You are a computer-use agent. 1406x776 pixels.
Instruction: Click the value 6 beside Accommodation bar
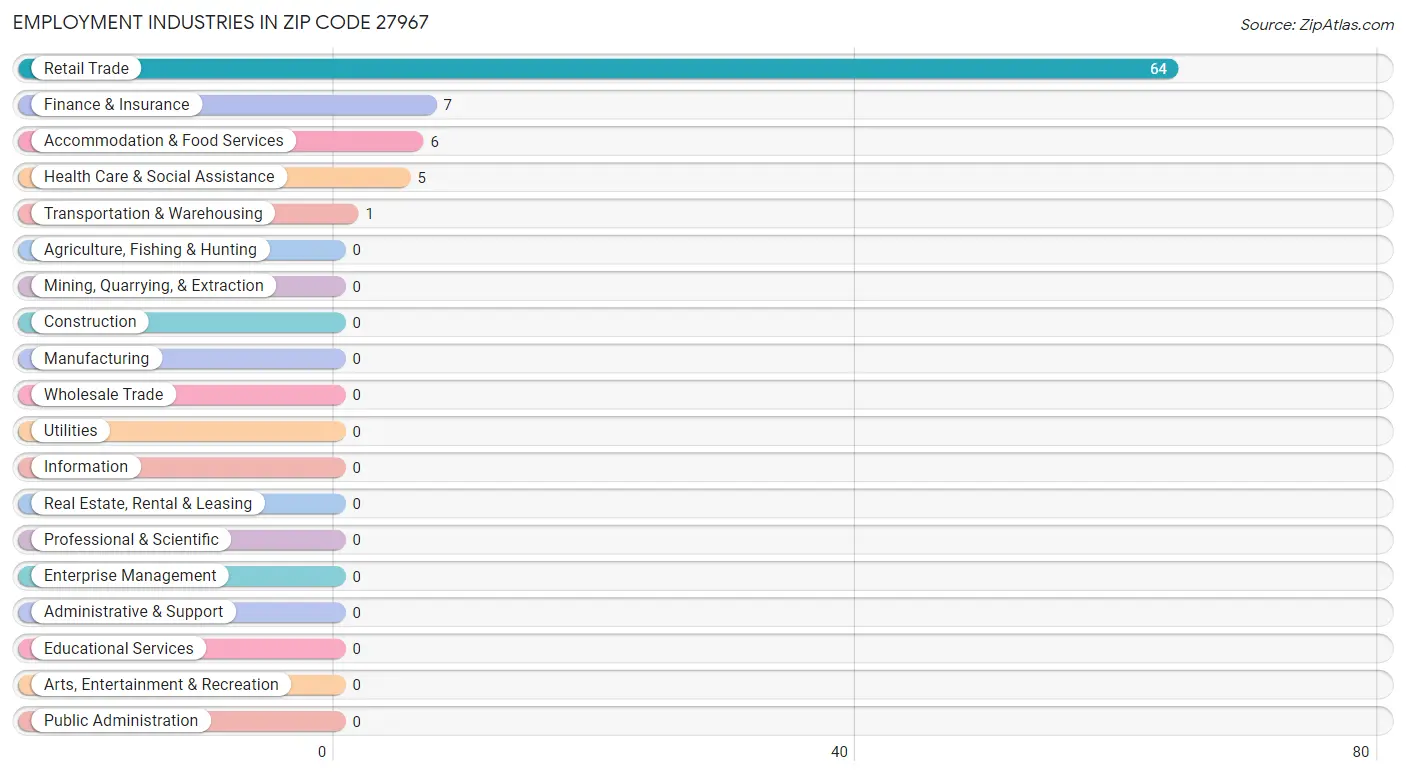tap(434, 142)
